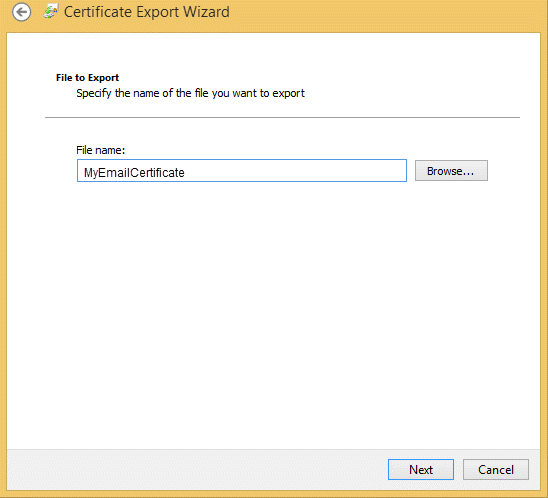The height and width of the screenshot is (498, 548).
Task: Cancel the certificate export wizard
Action: click(x=496, y=470)
